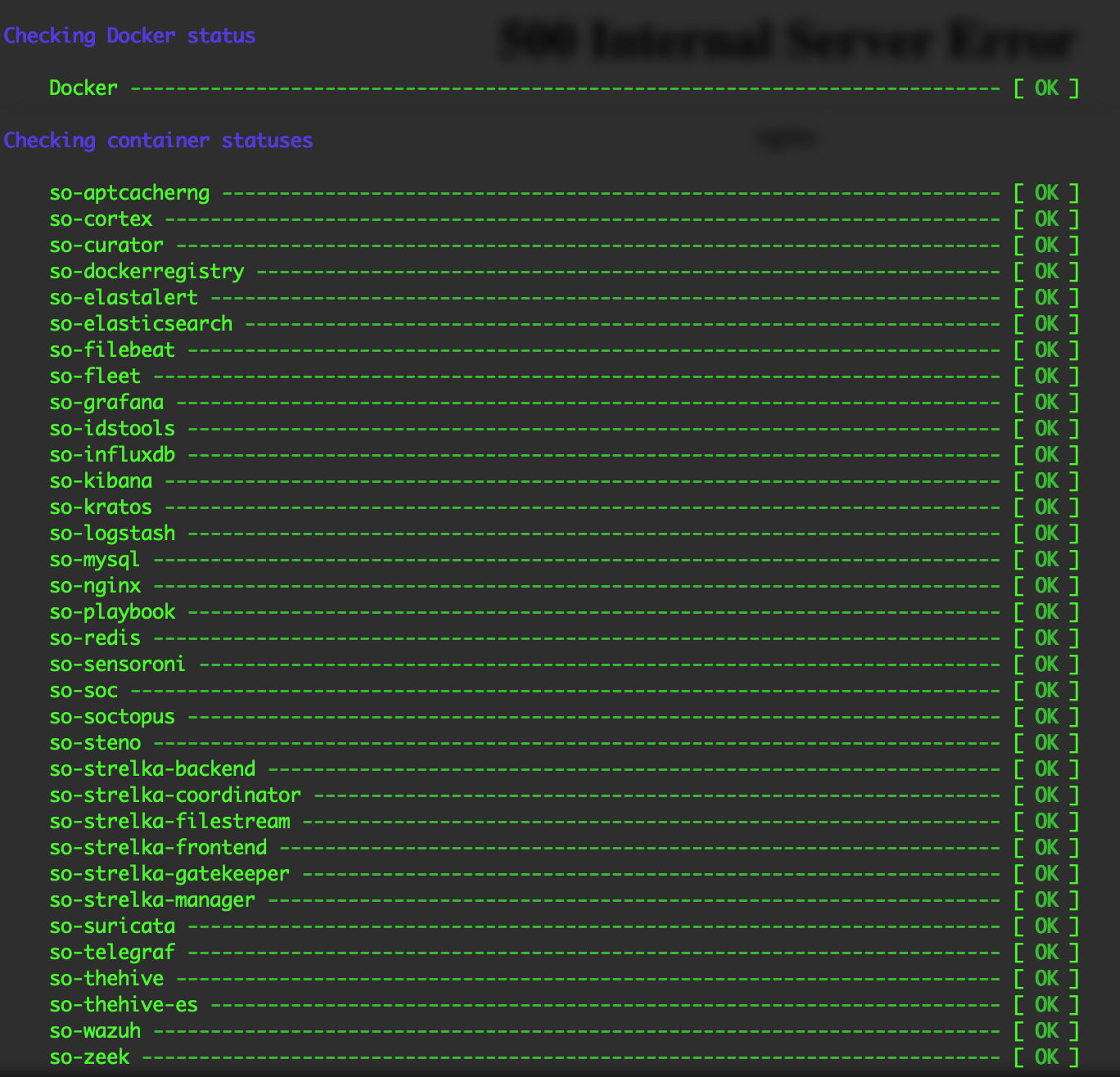
Task: Click the 'Checking container statuses' heading
Action: coord(158,141)
